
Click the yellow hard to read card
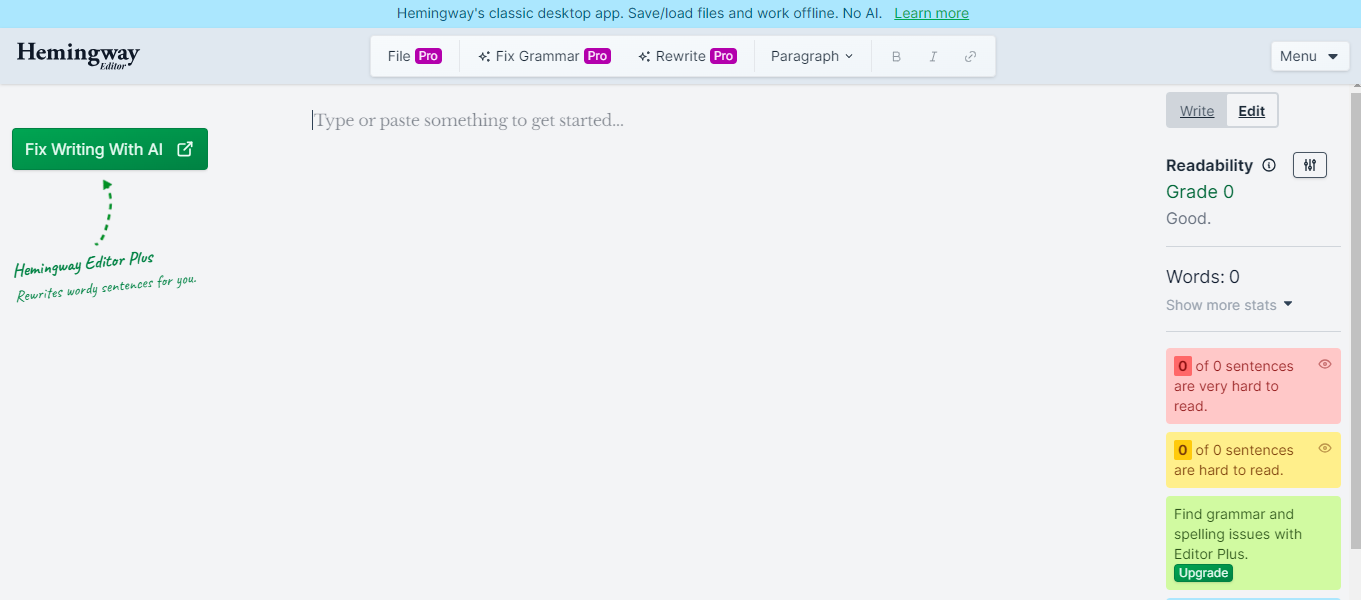pos(1253,460)
